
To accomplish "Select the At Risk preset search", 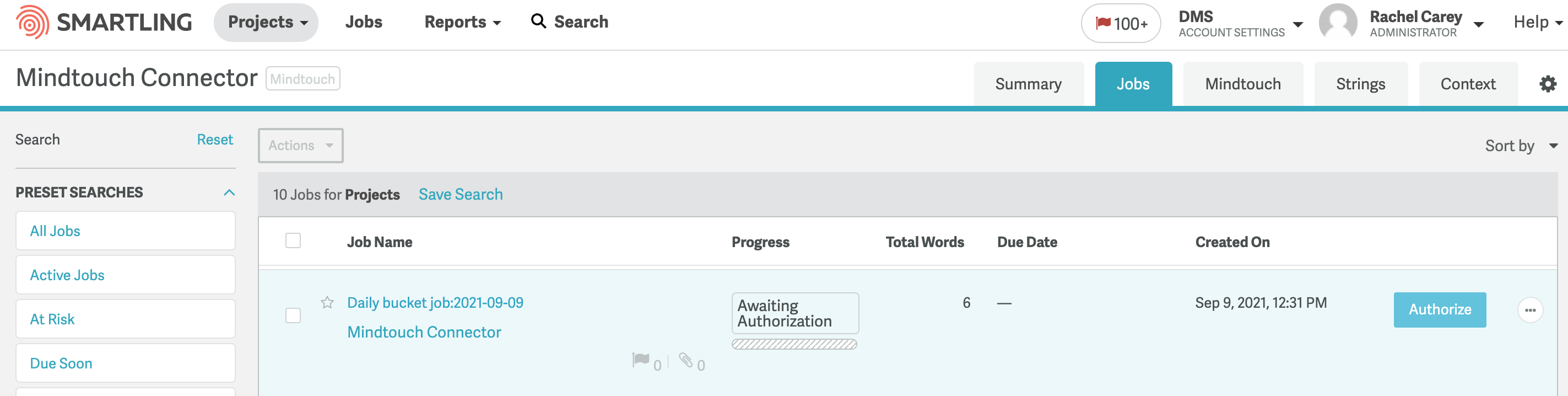I will tap(126, 319).
